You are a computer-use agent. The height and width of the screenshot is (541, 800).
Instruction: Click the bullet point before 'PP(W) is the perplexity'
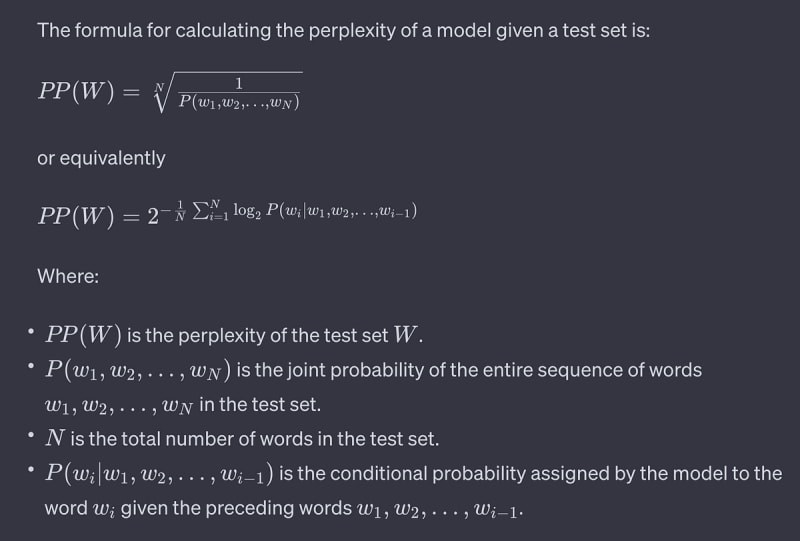pos(31,333)
